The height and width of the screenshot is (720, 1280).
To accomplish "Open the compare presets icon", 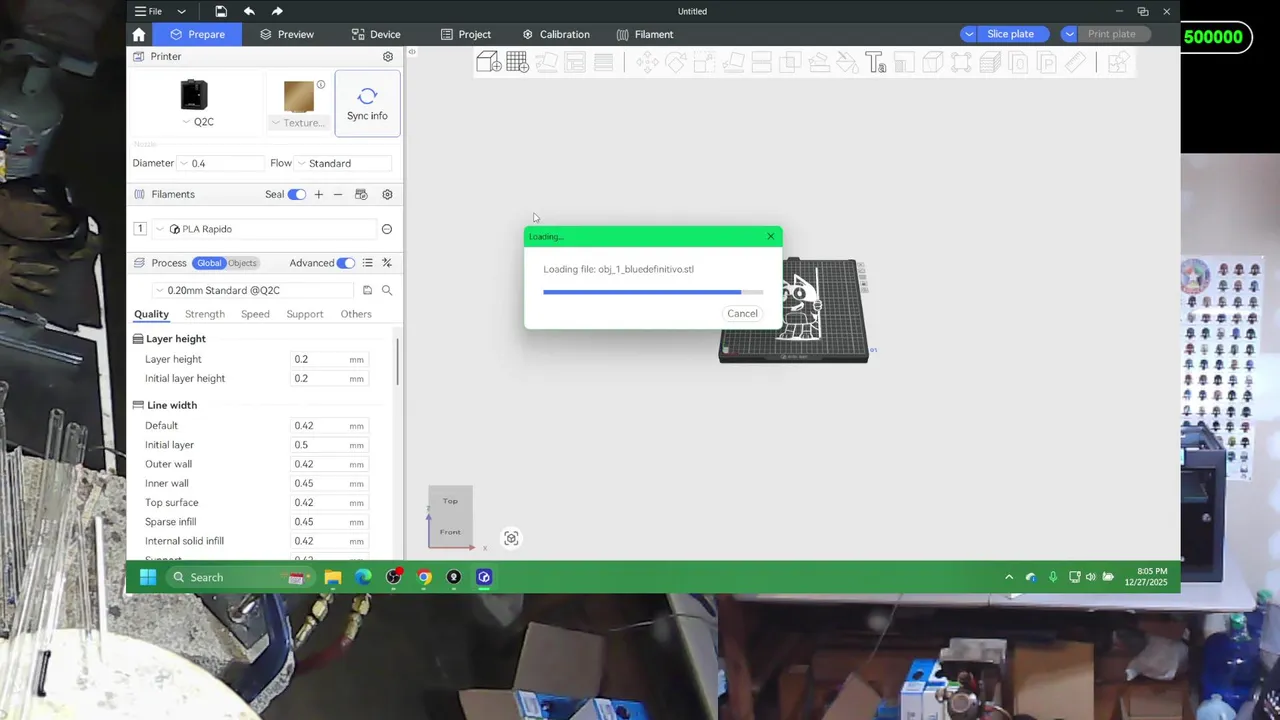I will tap(387, 263).
